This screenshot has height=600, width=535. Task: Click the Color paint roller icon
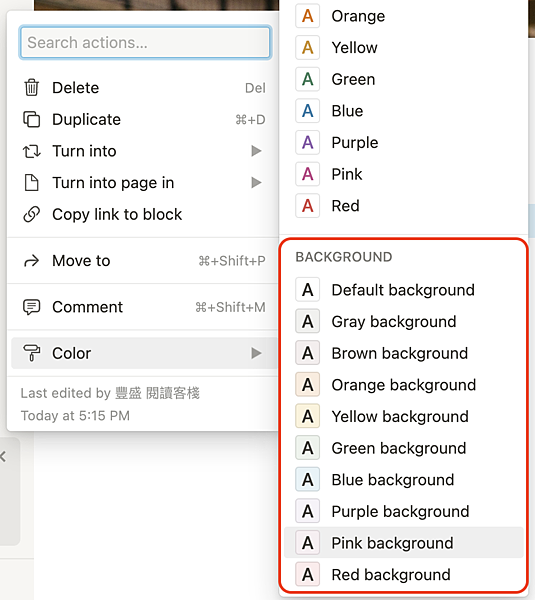tap(31, 353)
